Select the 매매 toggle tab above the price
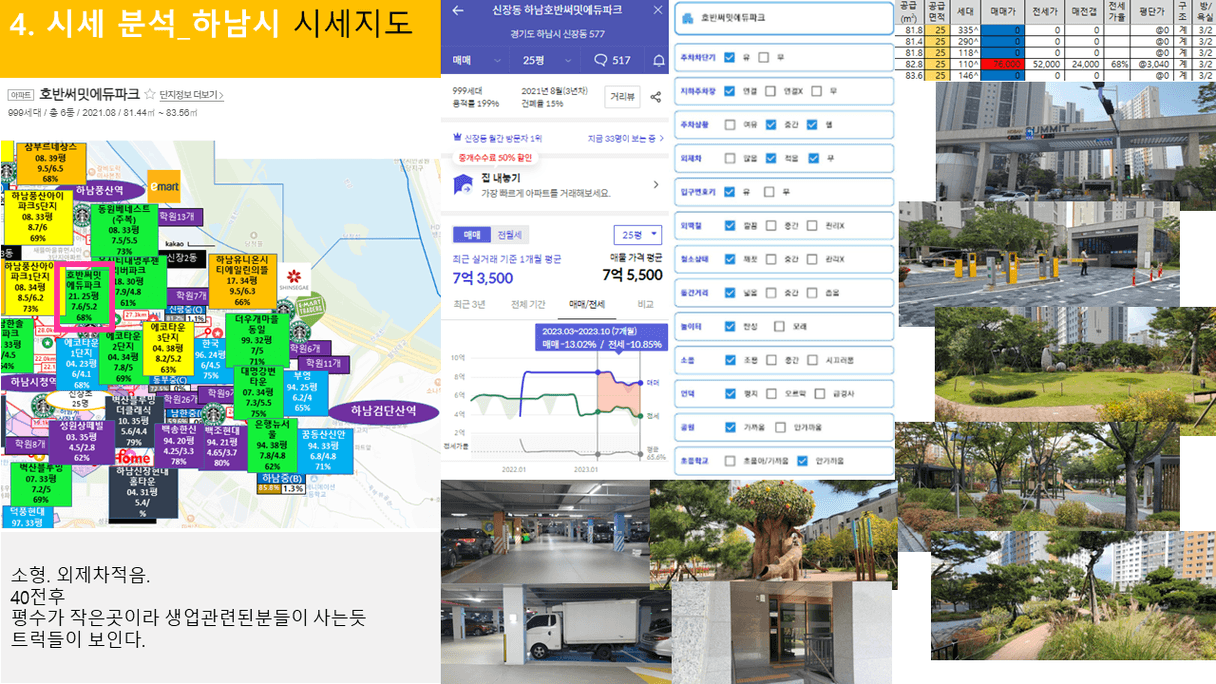The height and width of the screenshot is (684, 1216). [x=470, y=235]
